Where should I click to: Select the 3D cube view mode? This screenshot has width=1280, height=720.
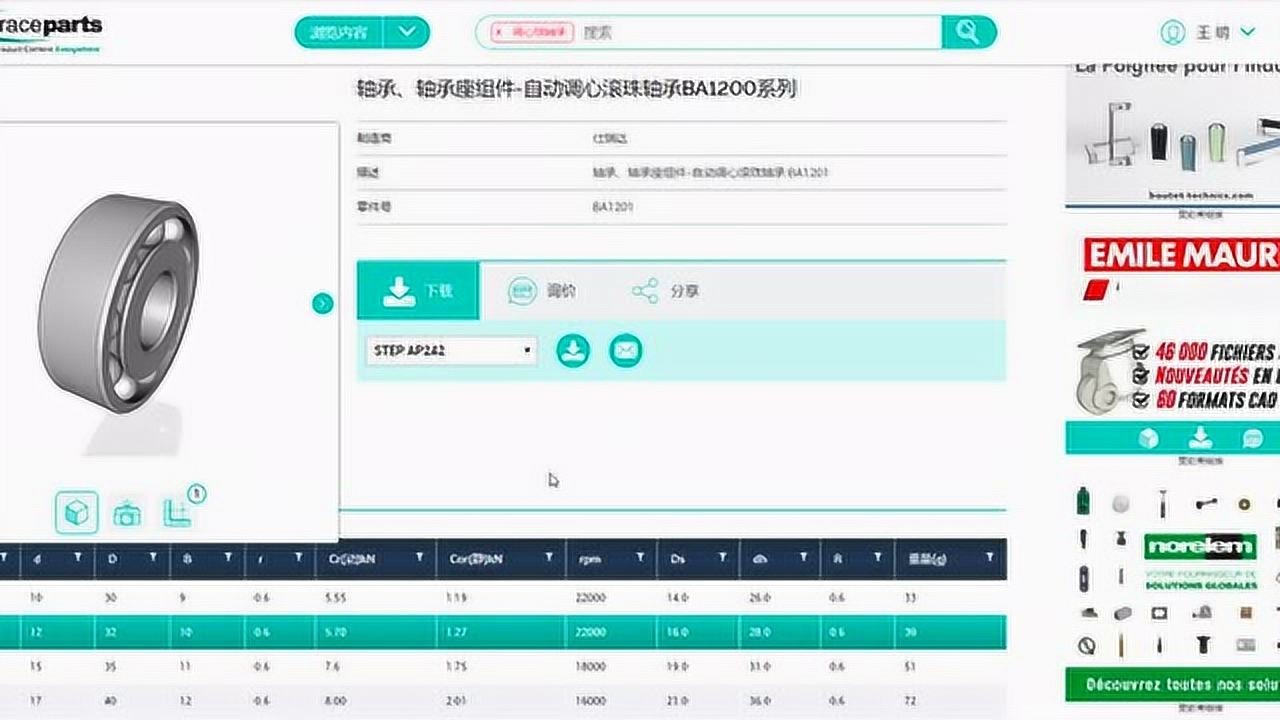76,512
